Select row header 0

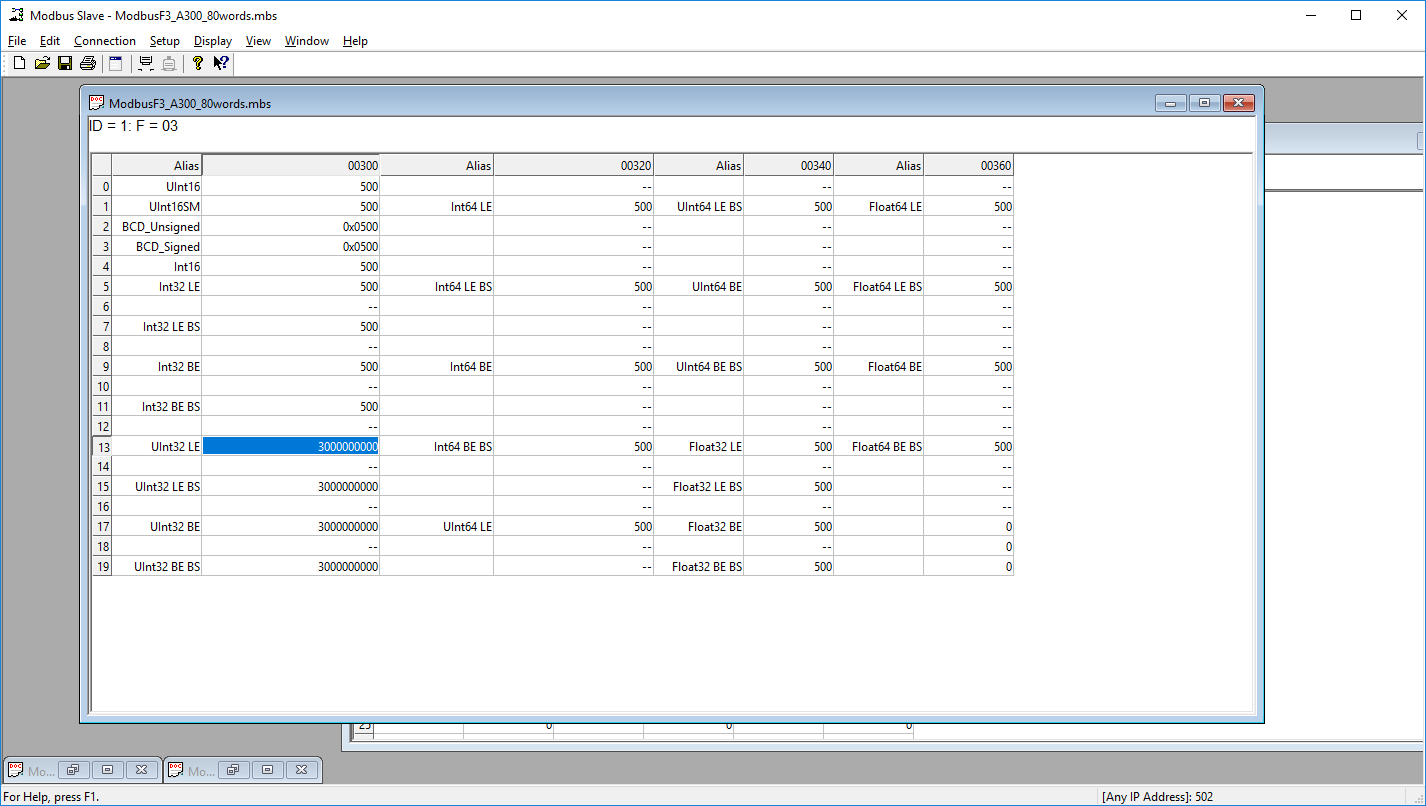click(x=102, y=186)
